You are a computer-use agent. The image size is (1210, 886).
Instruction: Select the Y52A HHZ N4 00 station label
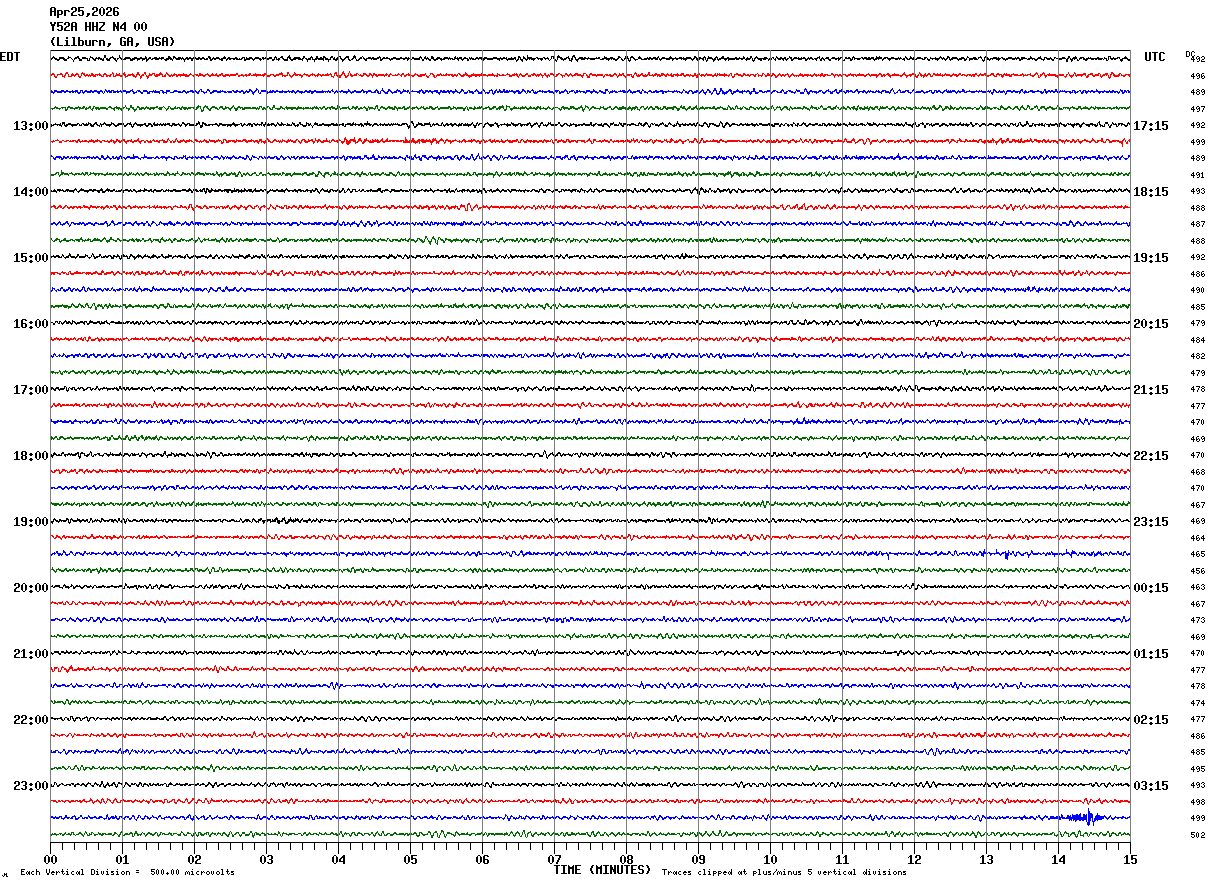[x=98, y=27]
